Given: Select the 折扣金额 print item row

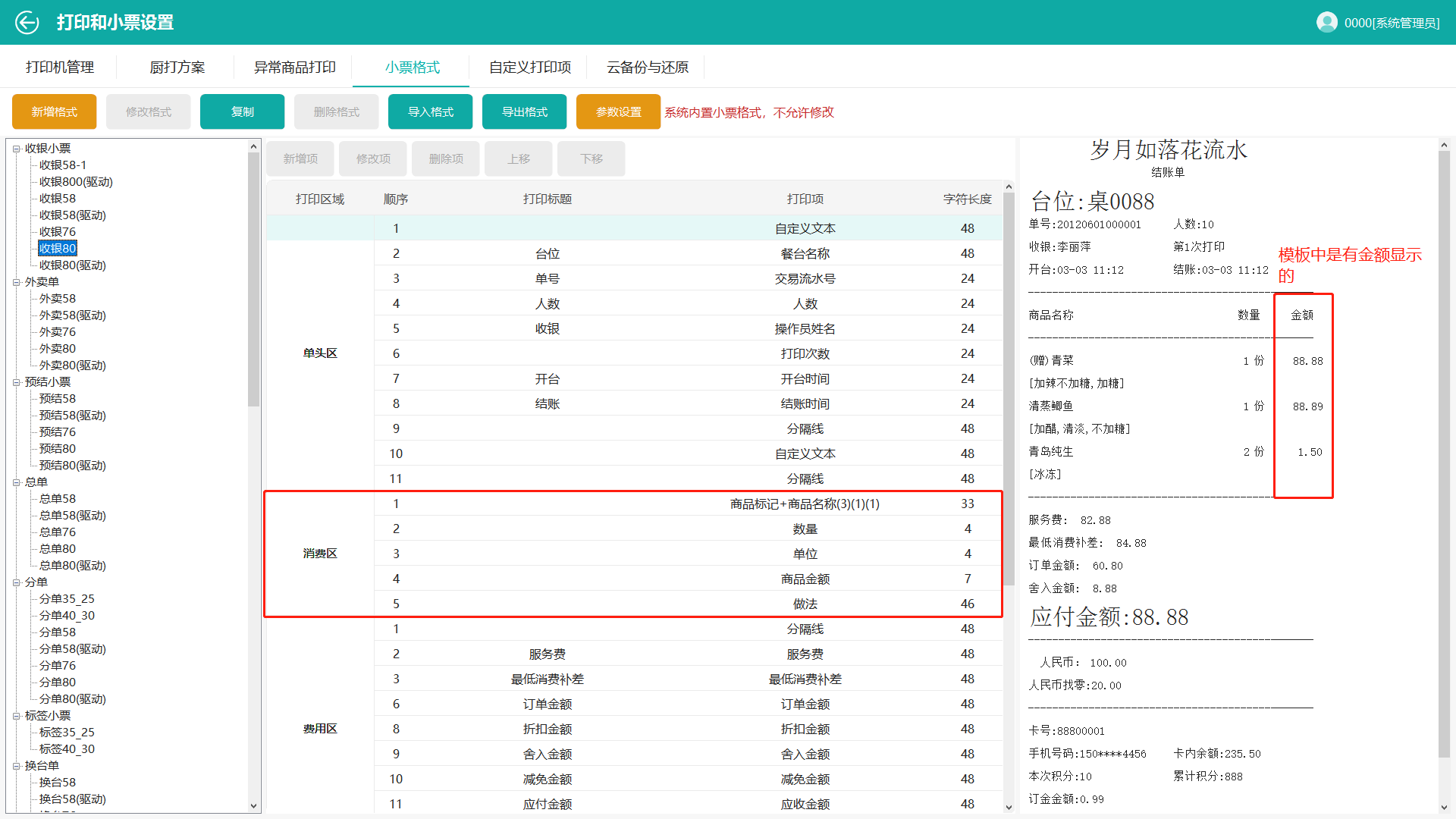Looking at the screenshot, I should 688,729.
